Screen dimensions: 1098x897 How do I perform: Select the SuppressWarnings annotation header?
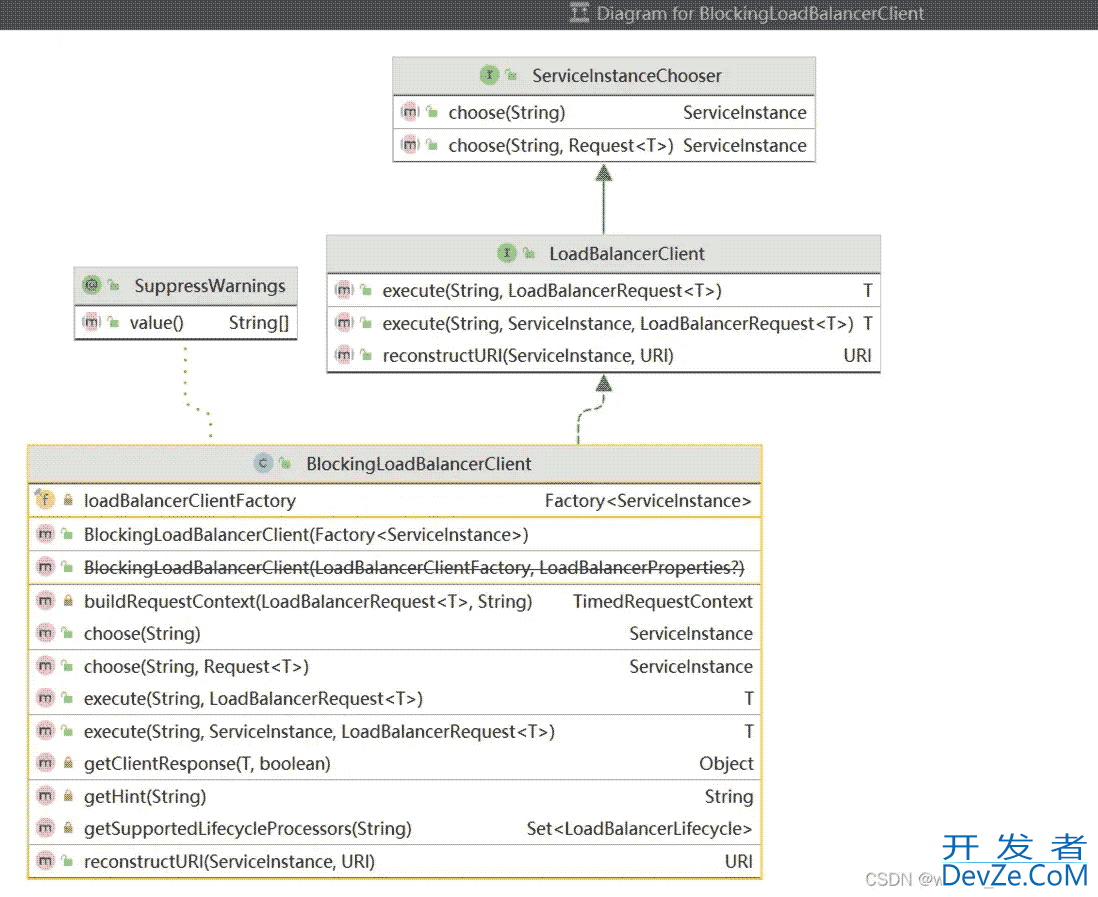coord(186,286)
